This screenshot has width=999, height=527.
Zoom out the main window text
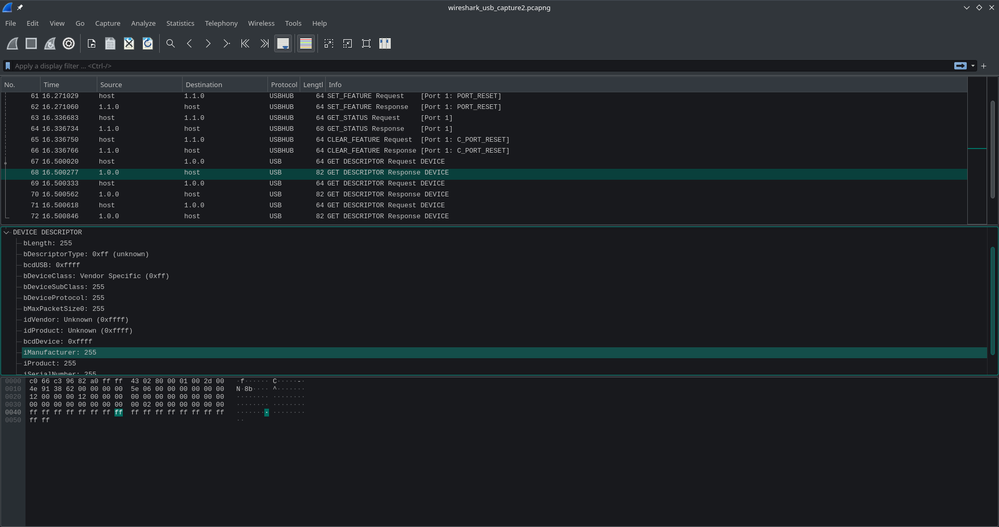coord(347,43)
